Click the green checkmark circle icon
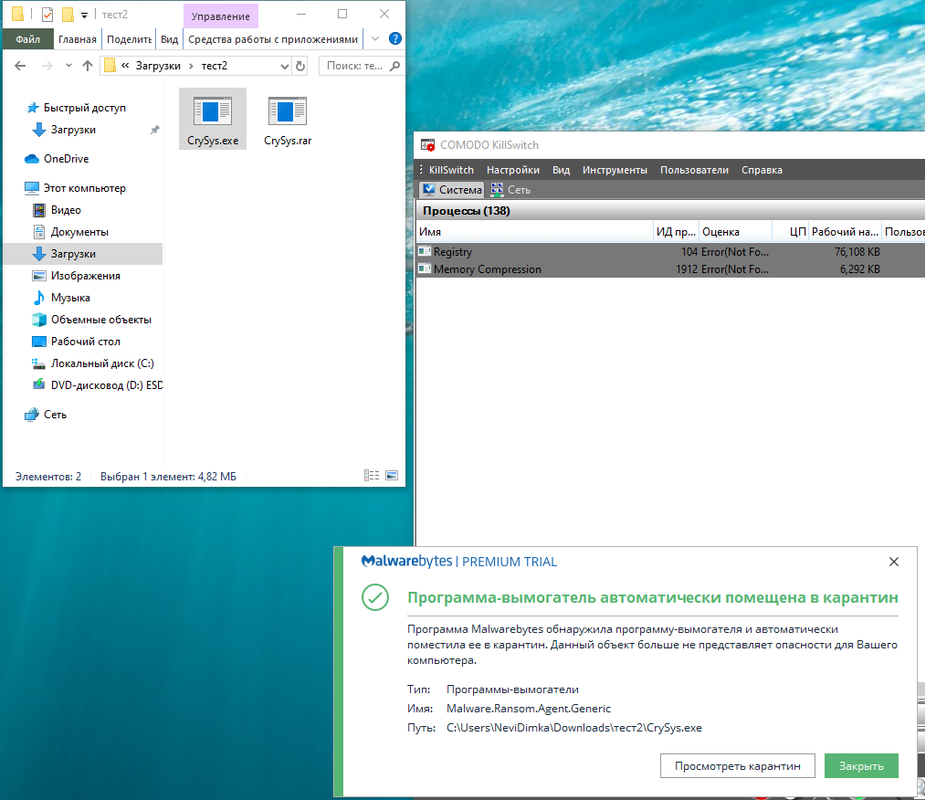Viewport: 925px width, 800px height. coord(375,597)
